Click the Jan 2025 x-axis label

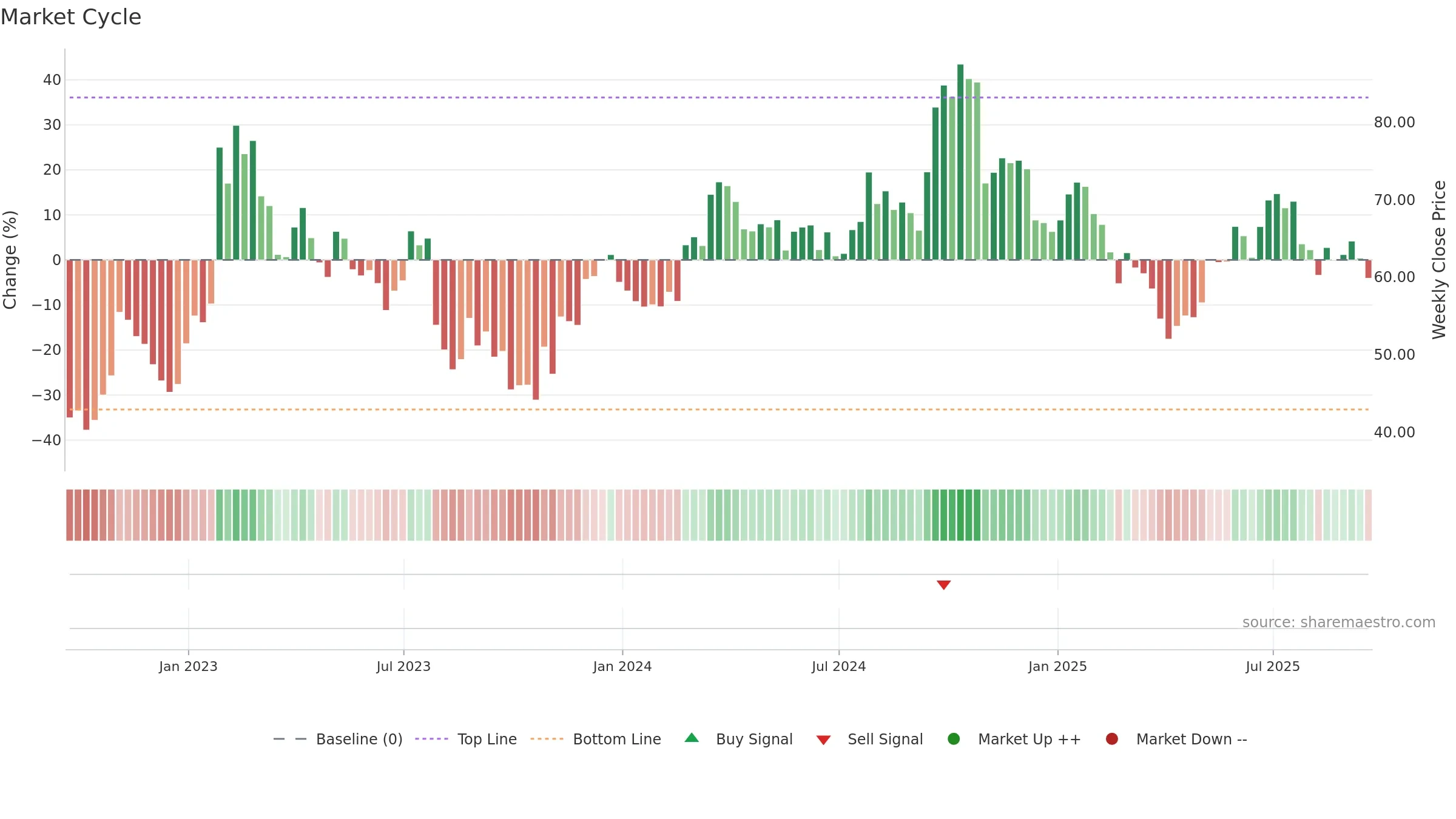click(1057, 666)
